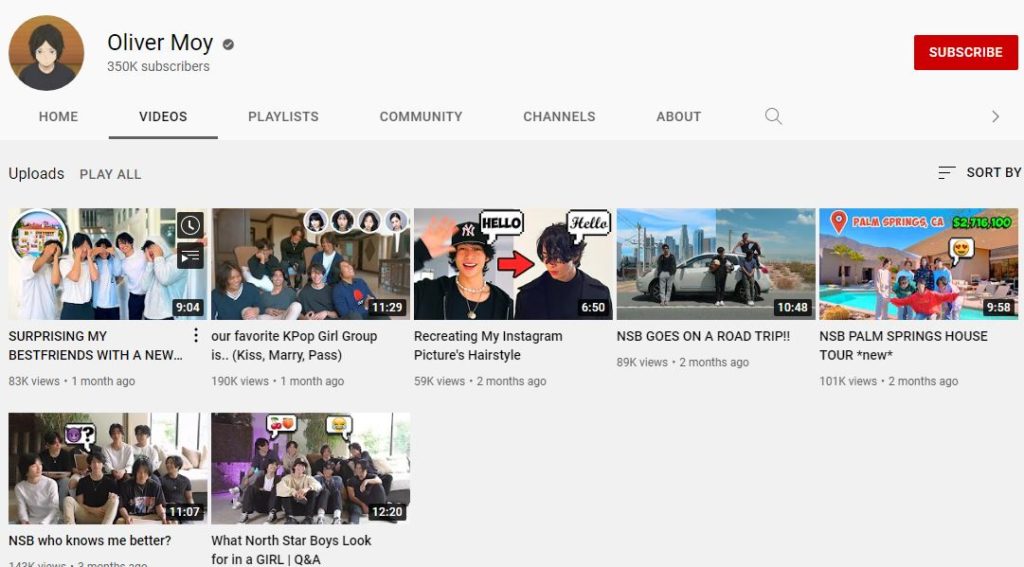The image size is (1024, 567).
Task: Click the 12:20 duration badge
Action: click(x=387, y=512)
